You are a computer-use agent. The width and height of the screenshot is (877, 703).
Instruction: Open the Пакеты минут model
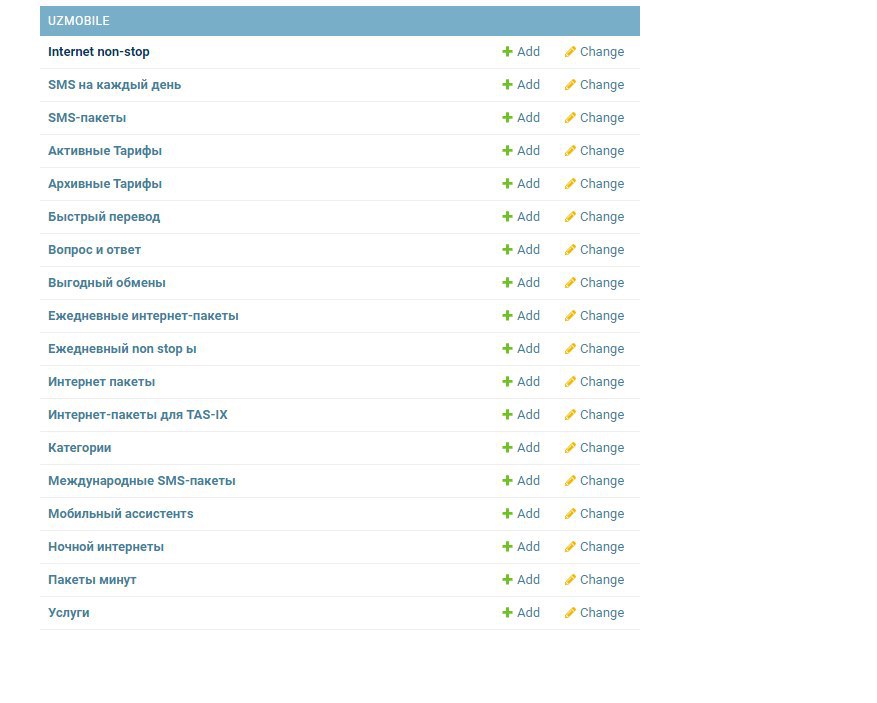(92, 579)
